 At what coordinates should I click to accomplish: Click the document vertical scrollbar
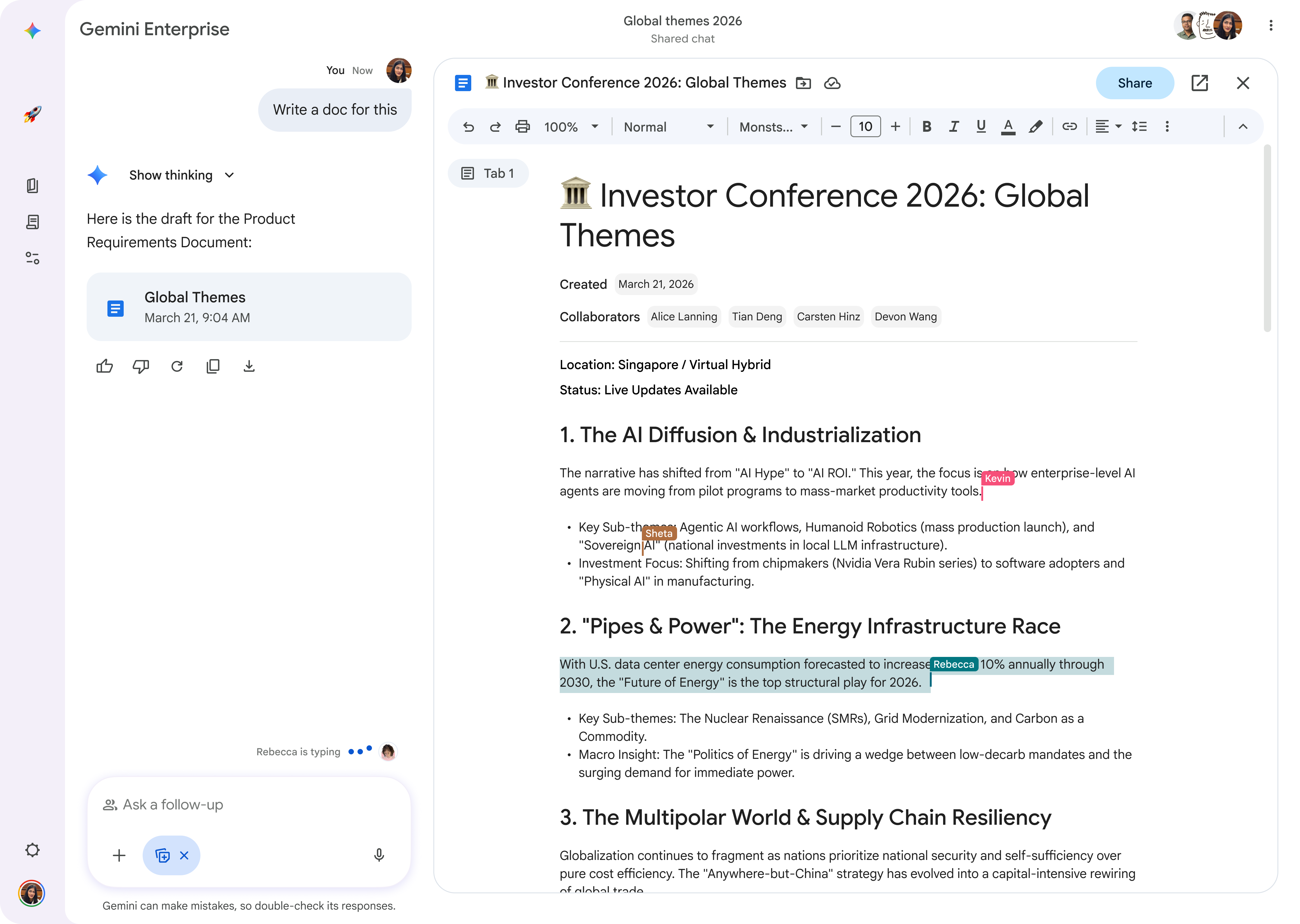[1267, 239]
